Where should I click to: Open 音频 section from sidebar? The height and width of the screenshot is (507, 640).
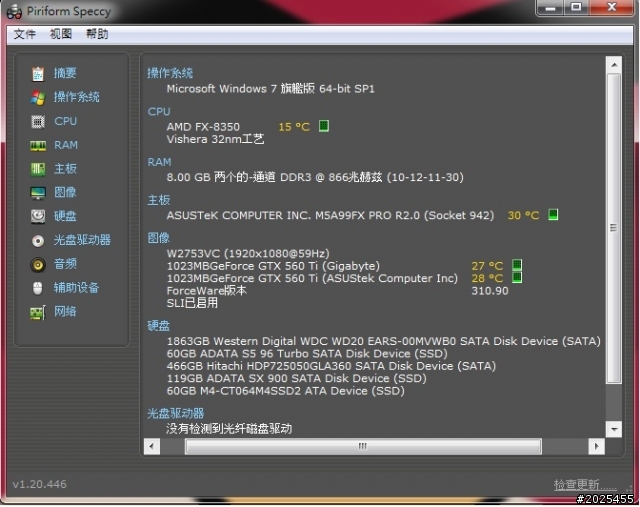[x=65, y=264]
